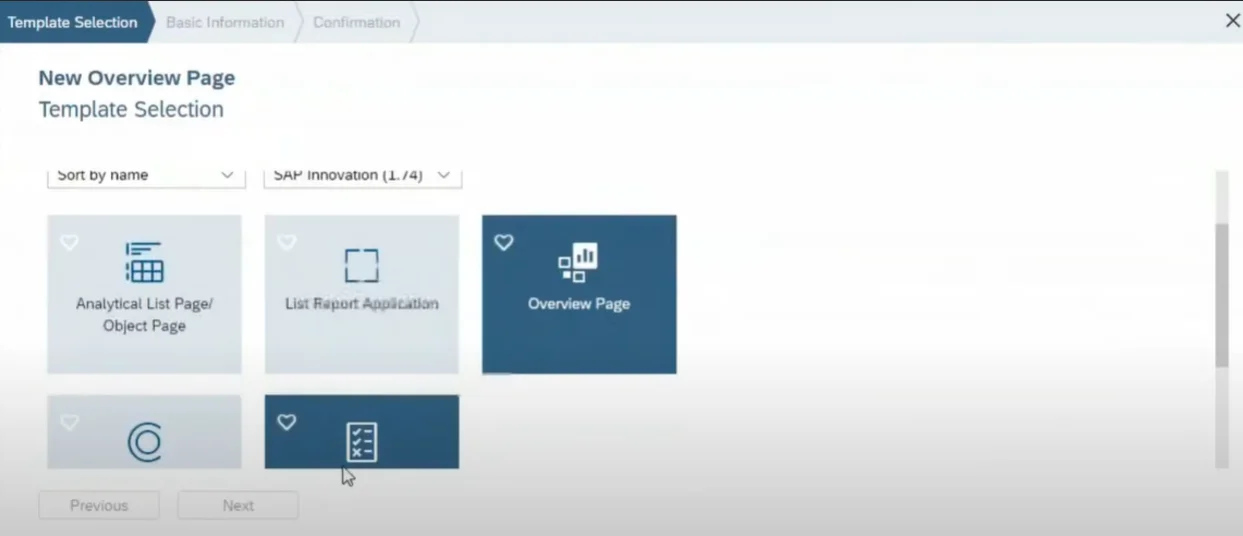This screenshot has height=536, width=1243.
Task: Toggle favorite heart on Overview Page tile
Action: 504,242
